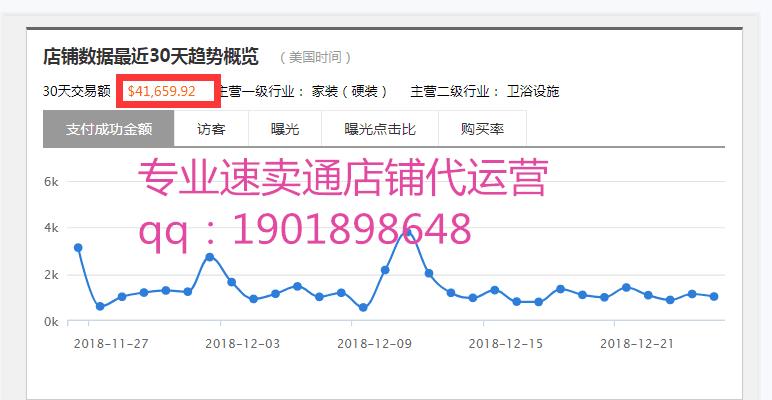
Task: Click the 卫浴设施 industry value
Action: coord(533,91)
